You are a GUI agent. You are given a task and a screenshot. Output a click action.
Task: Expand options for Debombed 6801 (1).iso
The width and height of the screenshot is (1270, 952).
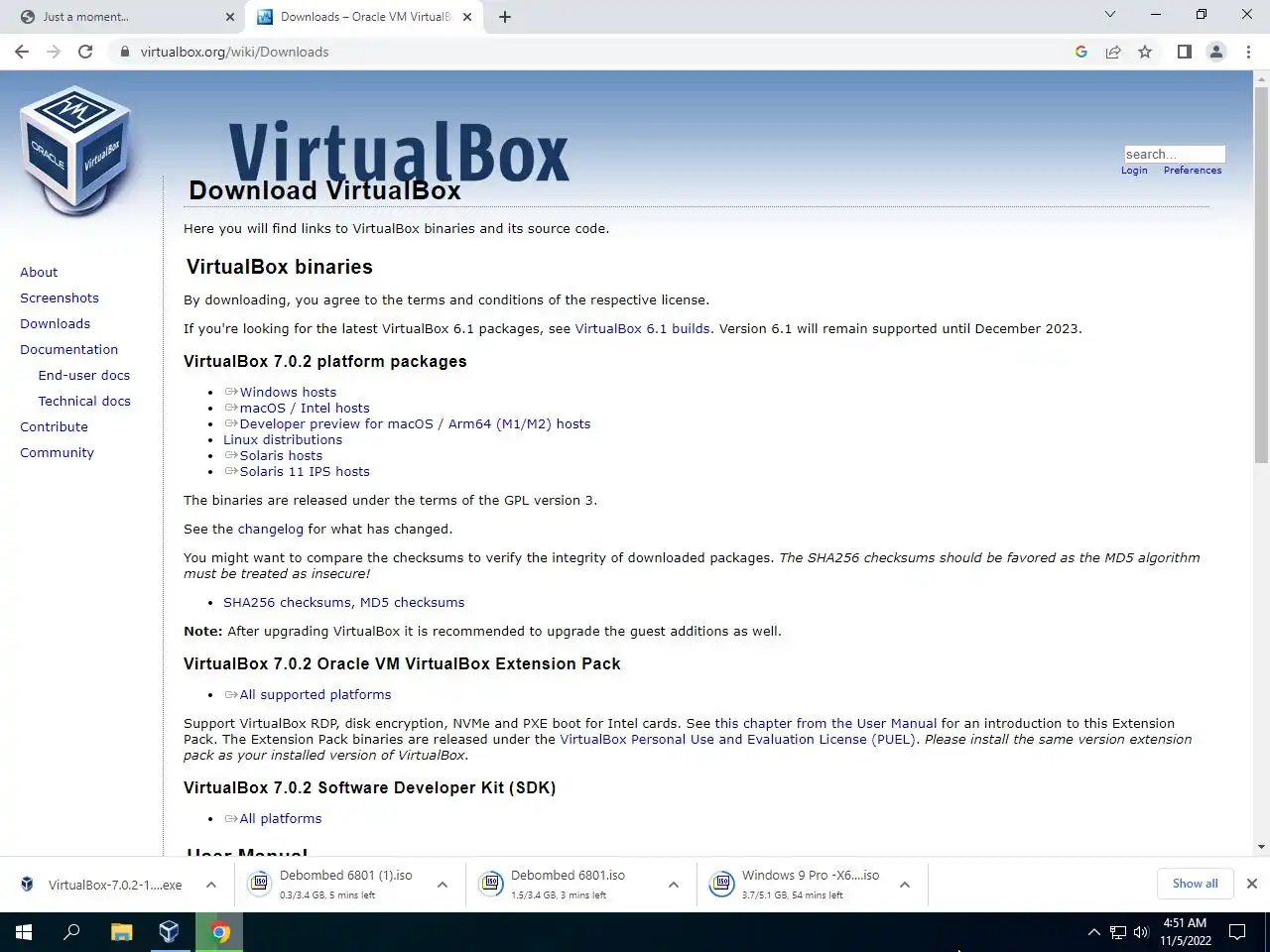click(443, 885)
